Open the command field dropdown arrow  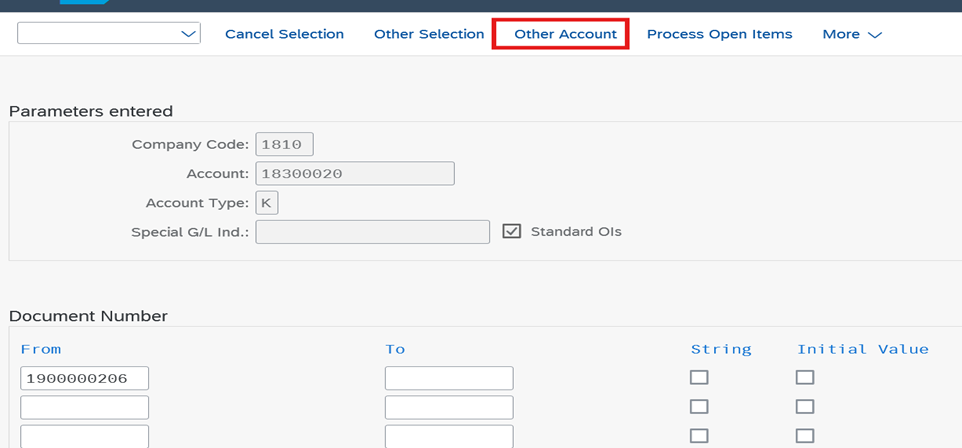(188, 34)
